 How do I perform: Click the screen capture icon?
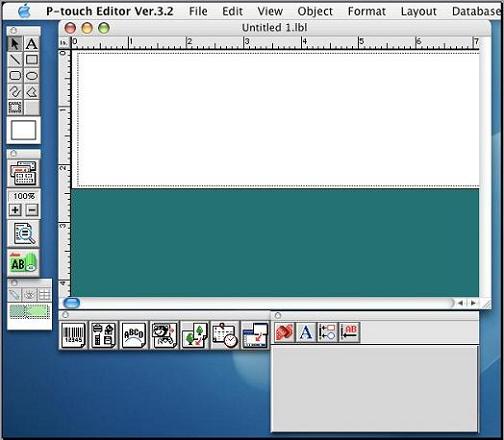(x=255, y=335)
